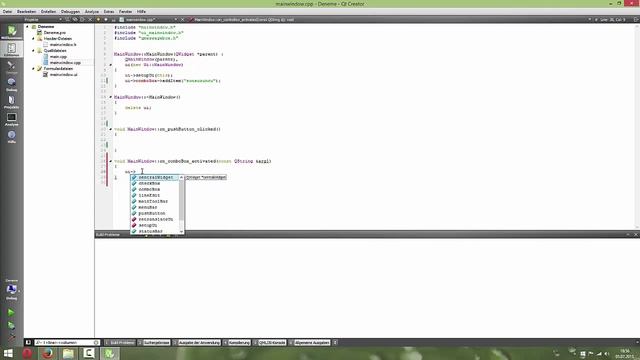Collapse the Header-Dateien folder

(33, 38)
